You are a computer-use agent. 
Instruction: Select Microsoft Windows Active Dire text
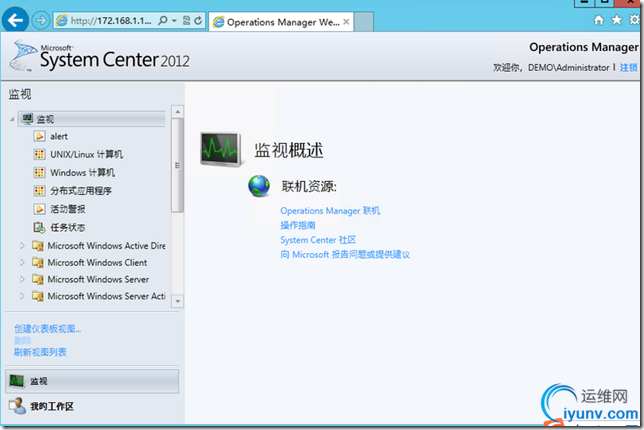click(x=106, y=246)
